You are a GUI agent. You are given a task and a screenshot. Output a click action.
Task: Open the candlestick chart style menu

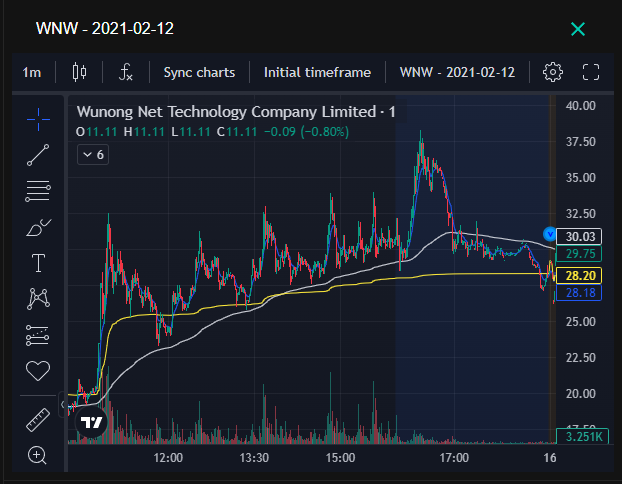[x=80, y=72]
